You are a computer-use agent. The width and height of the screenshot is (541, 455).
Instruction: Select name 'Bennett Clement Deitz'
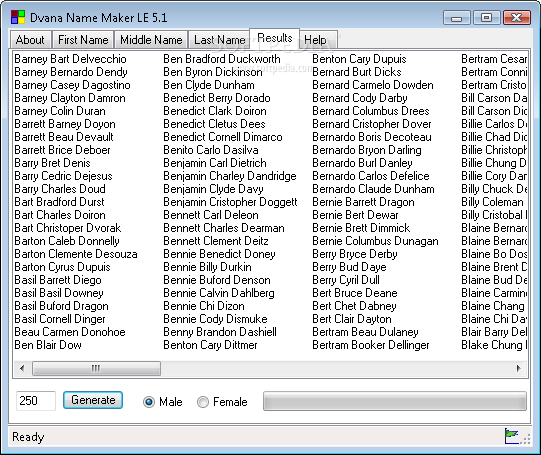click(x=216, y=241)
